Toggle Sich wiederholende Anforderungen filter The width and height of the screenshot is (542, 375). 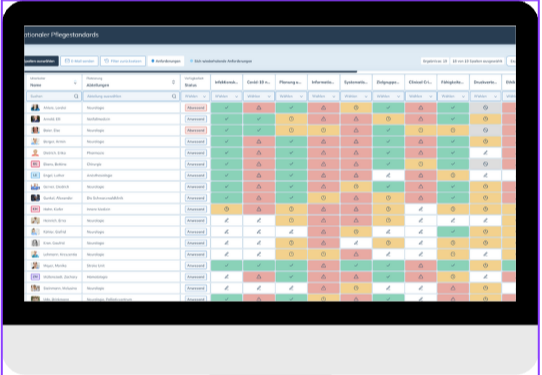coord(221,61)
